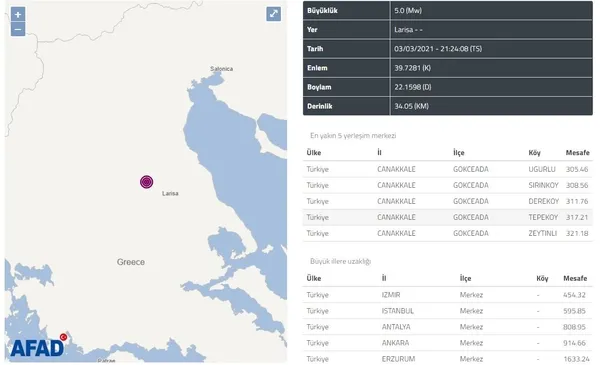The image size is (600, 365).
Task: Select ERZURUM city cell
Action: [398, 359]
